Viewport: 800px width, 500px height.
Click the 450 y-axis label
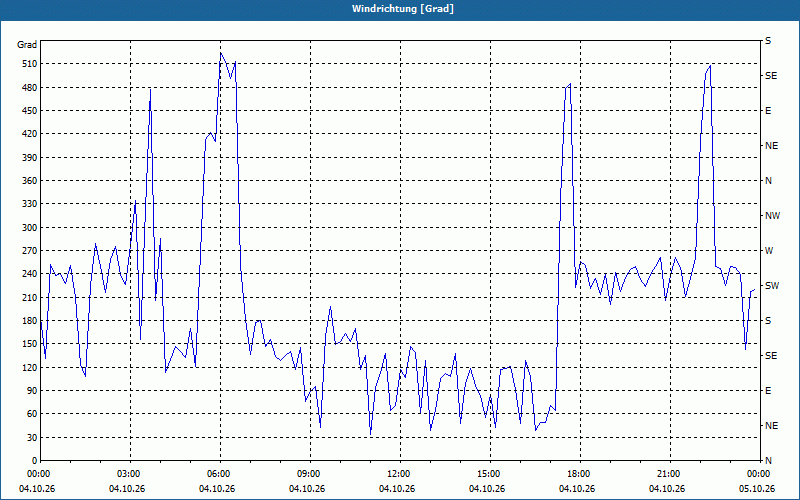coord(29,111)
